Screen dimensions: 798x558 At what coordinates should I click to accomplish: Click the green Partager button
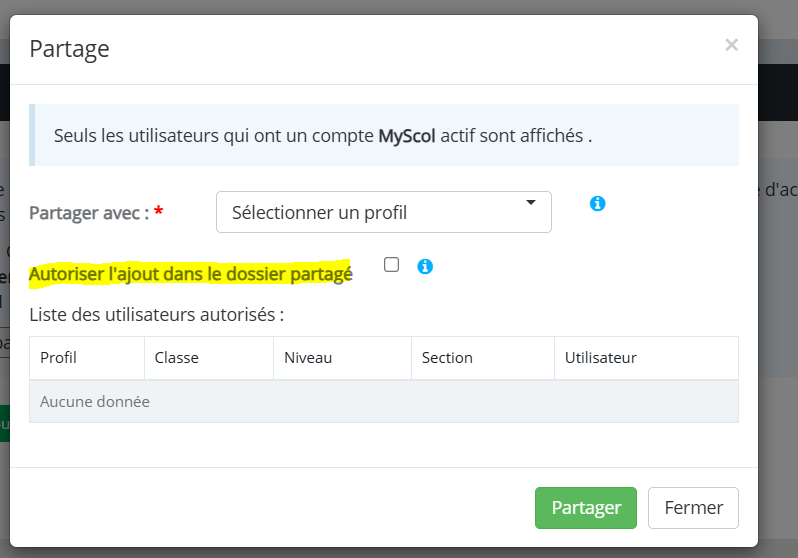pyautogui.click(x=586, y=508)
